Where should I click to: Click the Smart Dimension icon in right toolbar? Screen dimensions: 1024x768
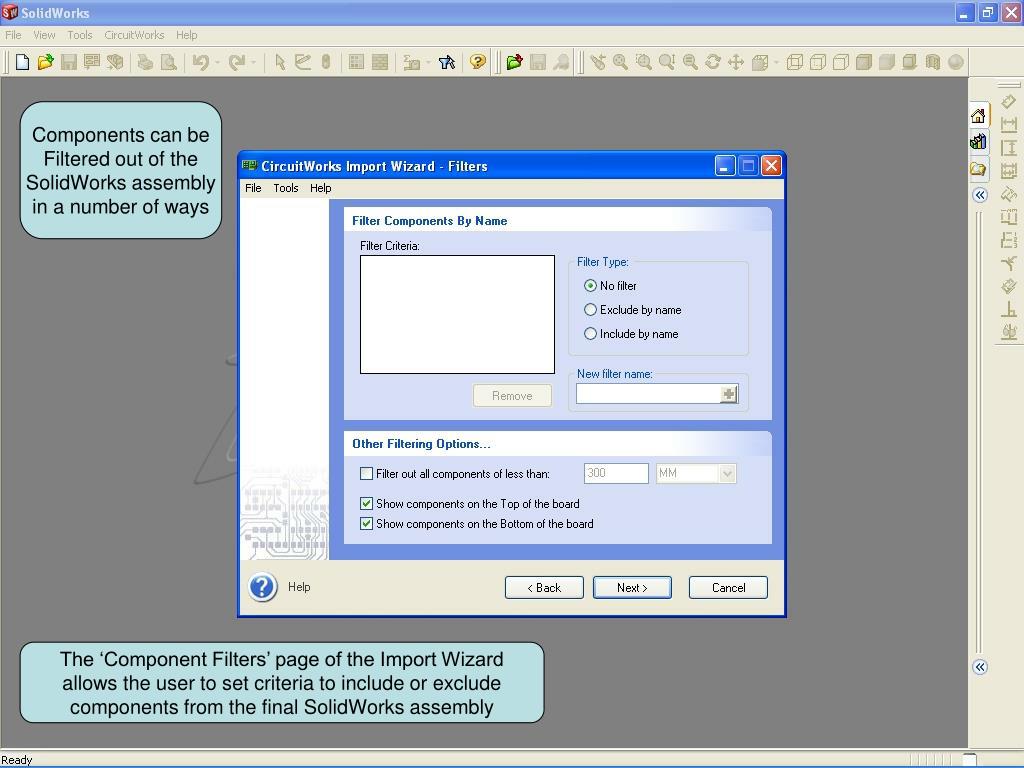[x=1009, y=101]
